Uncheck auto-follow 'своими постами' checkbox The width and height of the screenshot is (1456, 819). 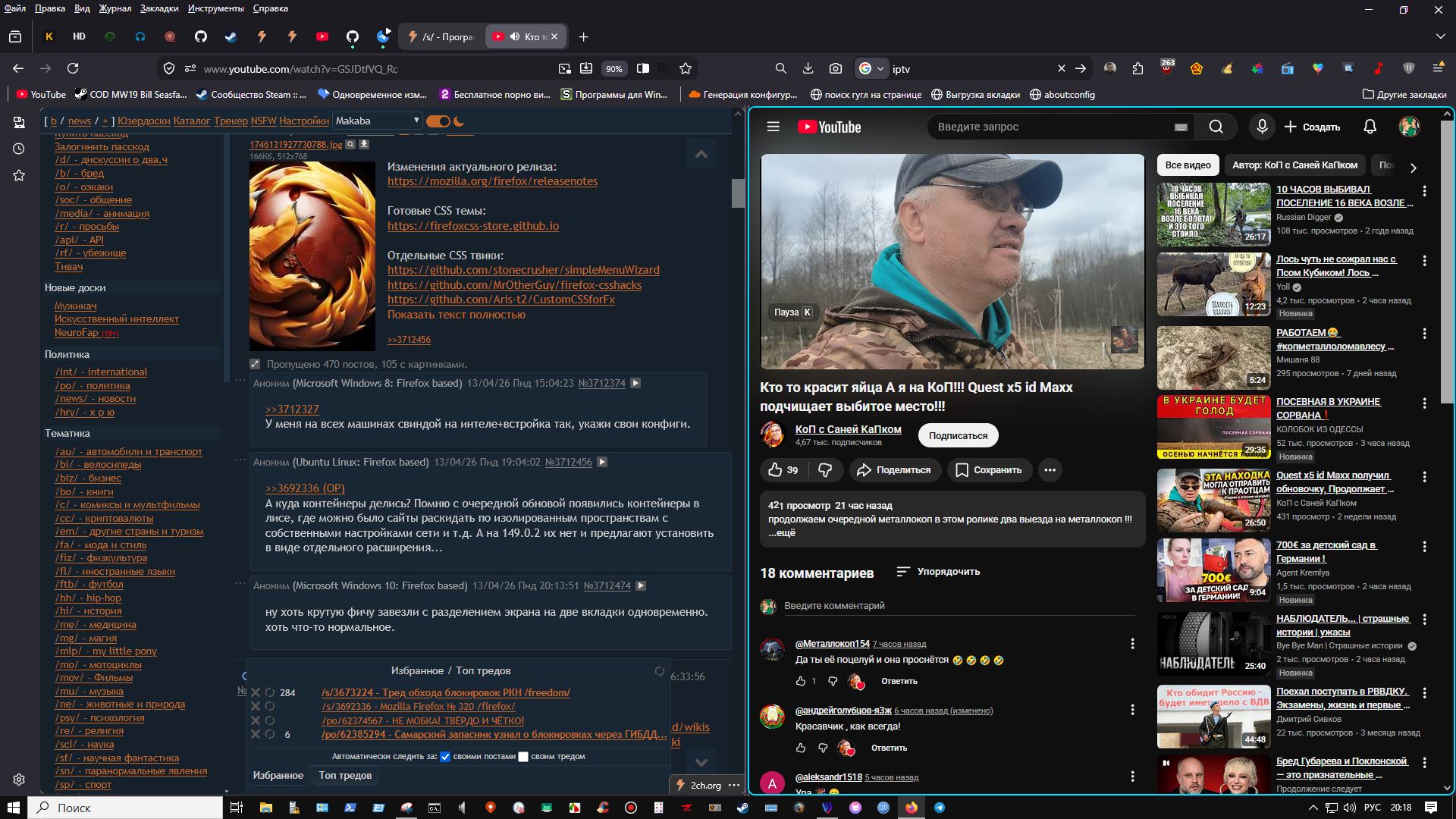click(445, 757)
